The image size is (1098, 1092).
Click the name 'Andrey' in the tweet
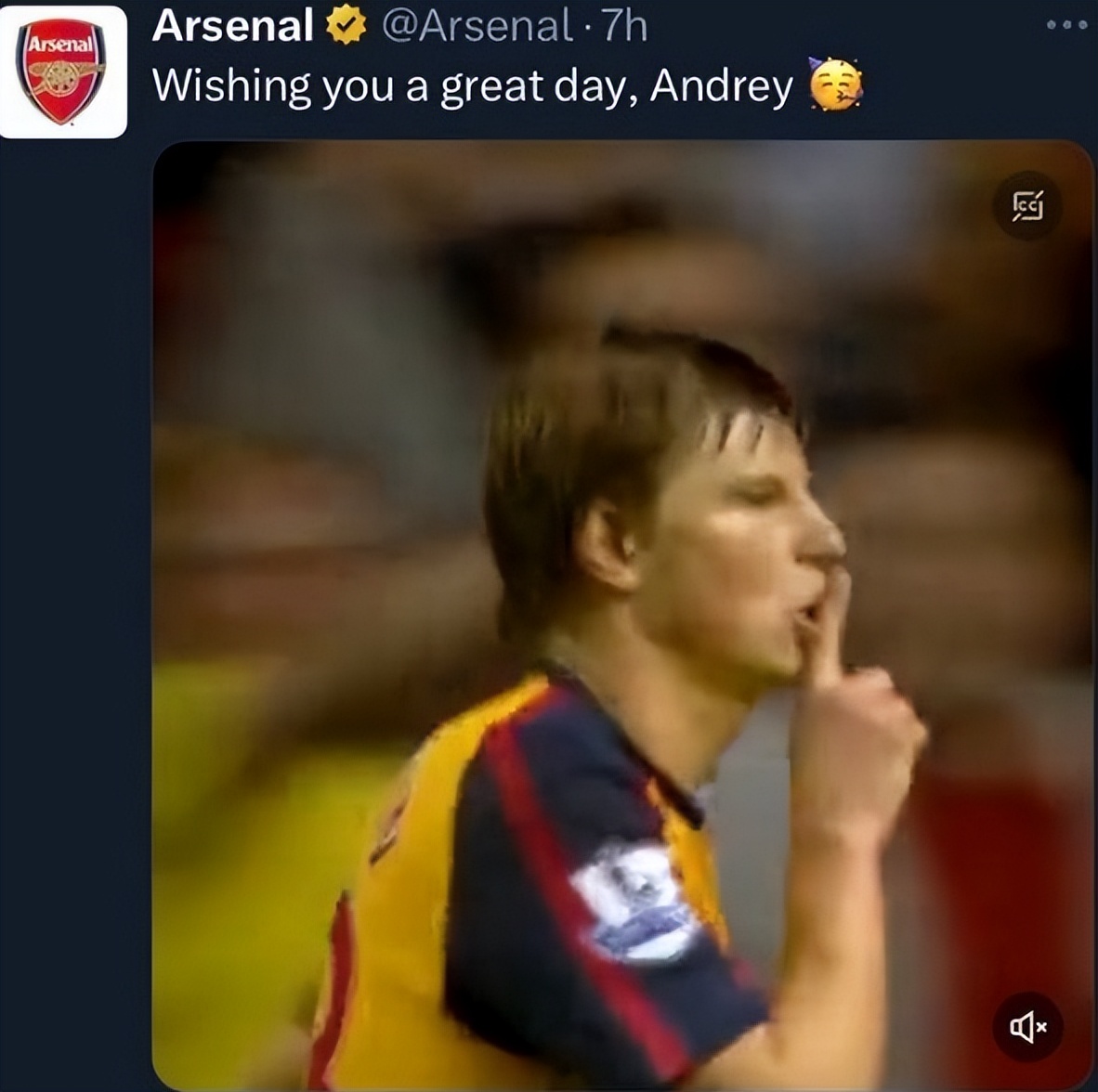(722, 86)
